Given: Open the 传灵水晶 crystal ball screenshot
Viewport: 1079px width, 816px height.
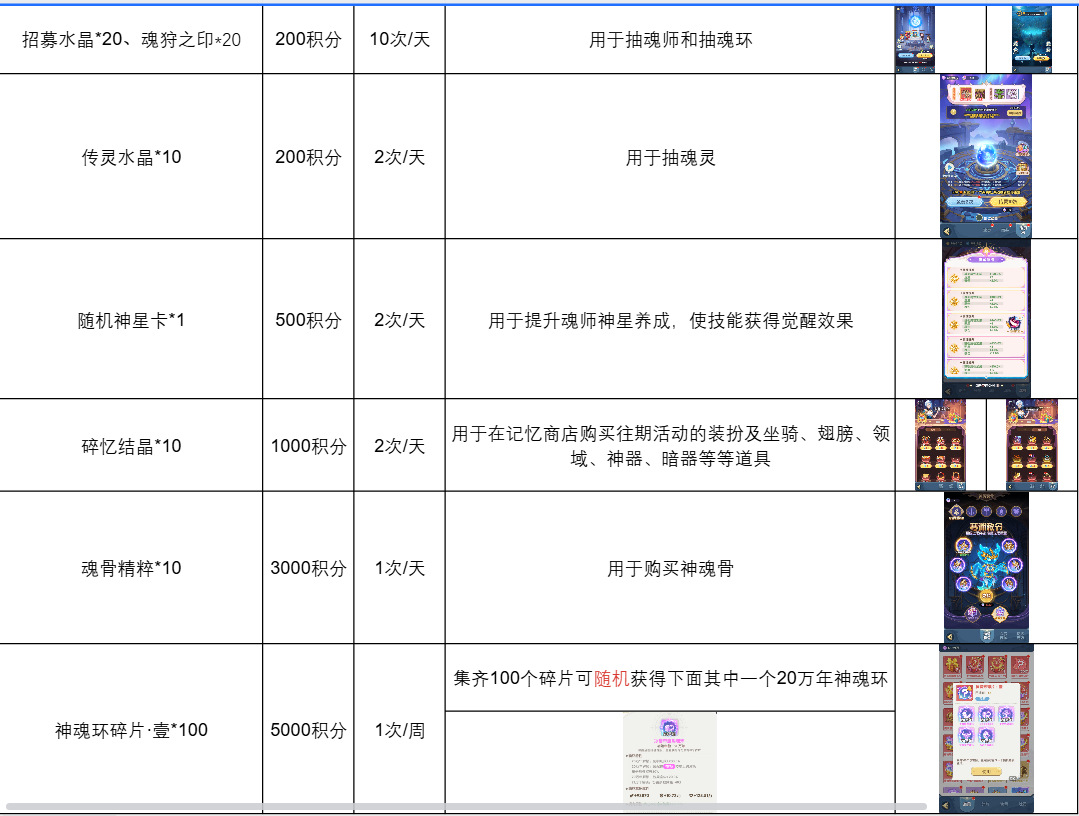Looking at the screenshot, I should [x=986, y=156].
